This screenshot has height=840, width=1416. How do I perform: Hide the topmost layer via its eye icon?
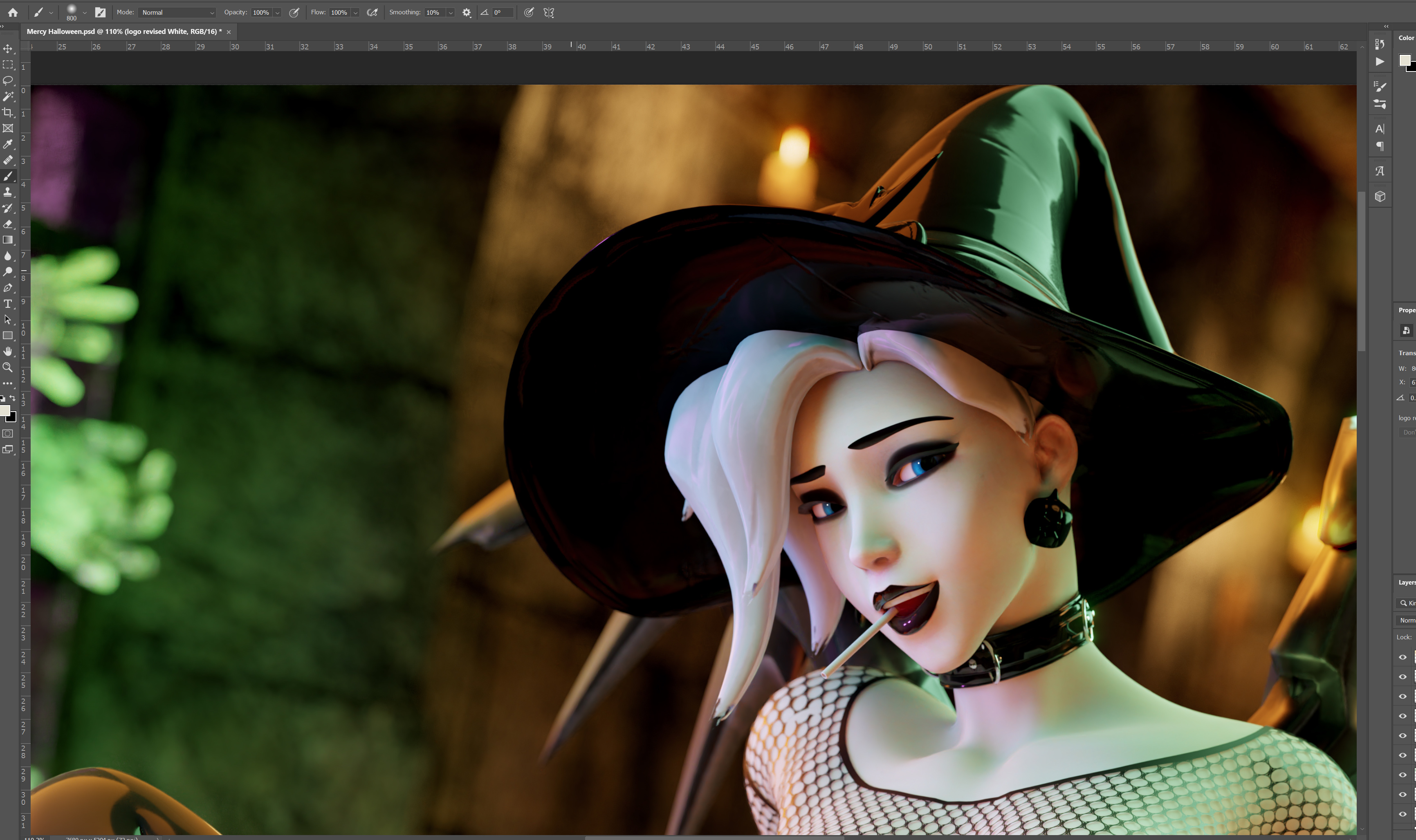1403,657
